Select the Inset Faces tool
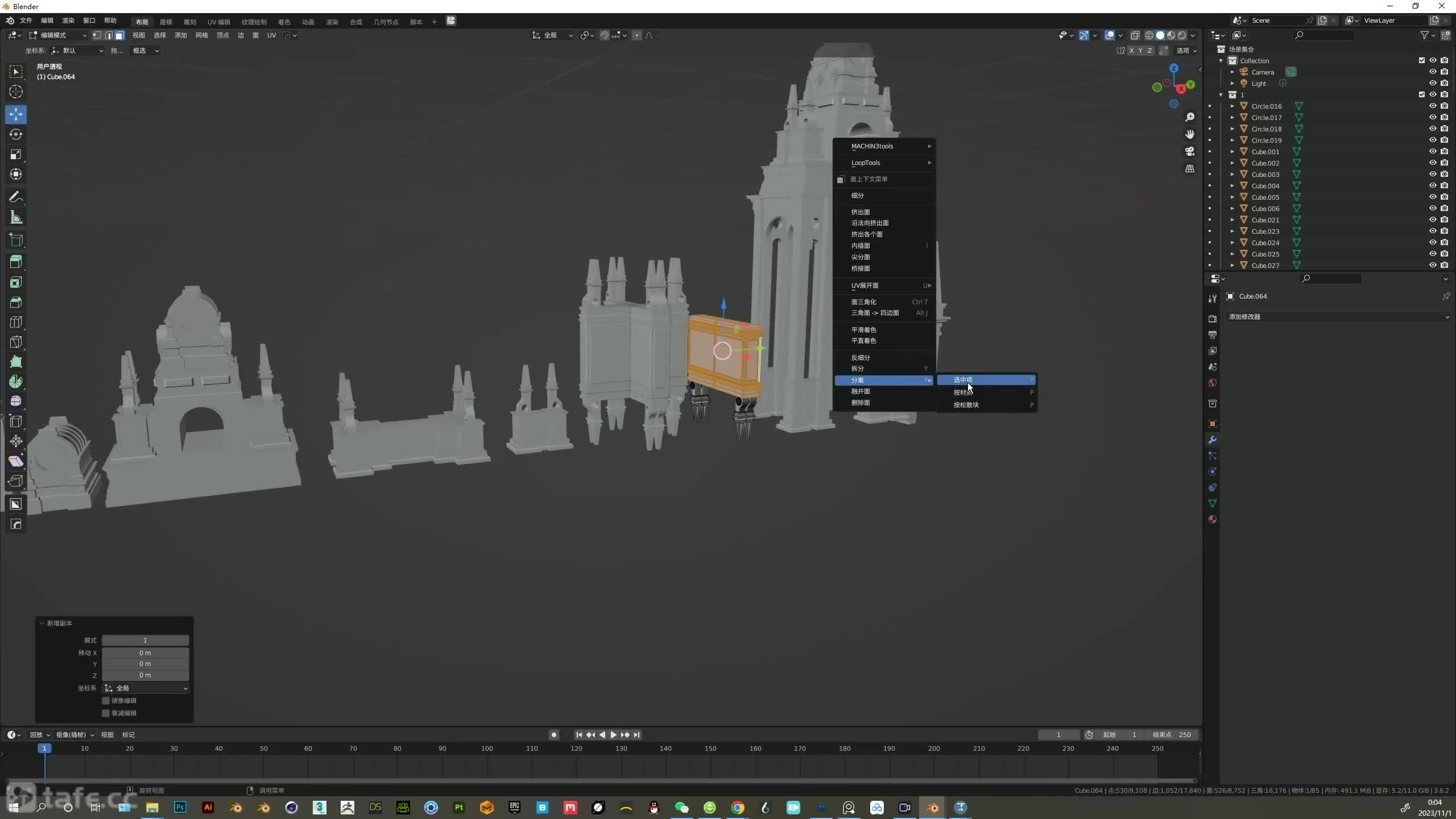 pos(16,282)
